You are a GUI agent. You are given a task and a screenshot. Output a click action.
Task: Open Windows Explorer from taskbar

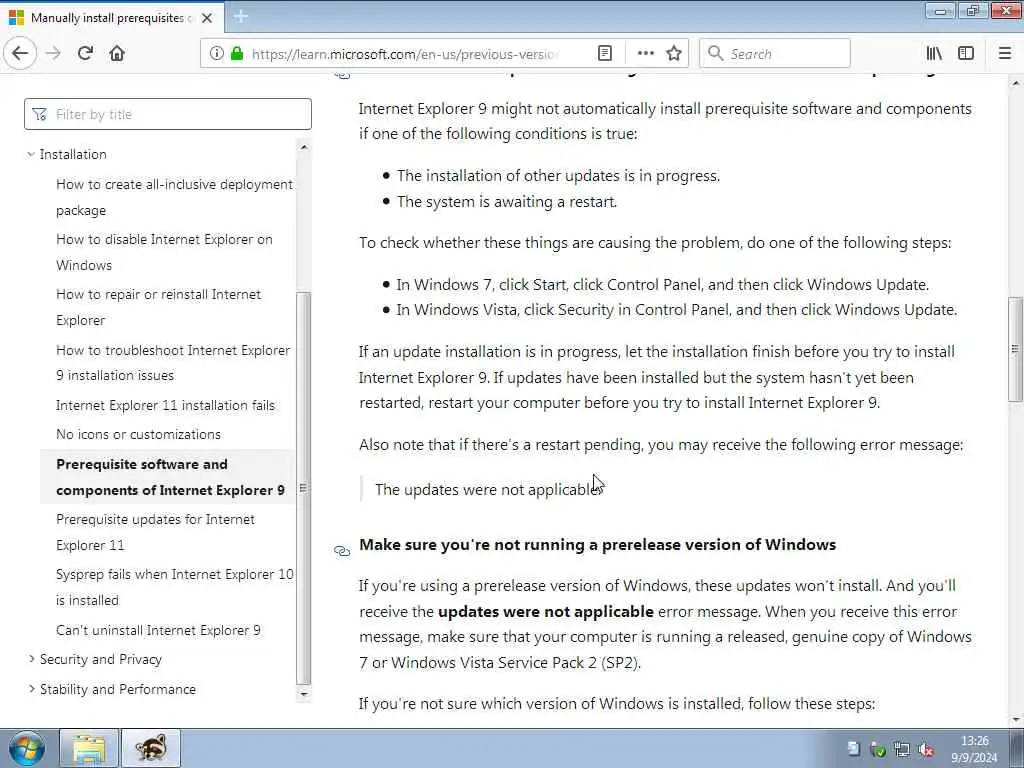point(89,748)
